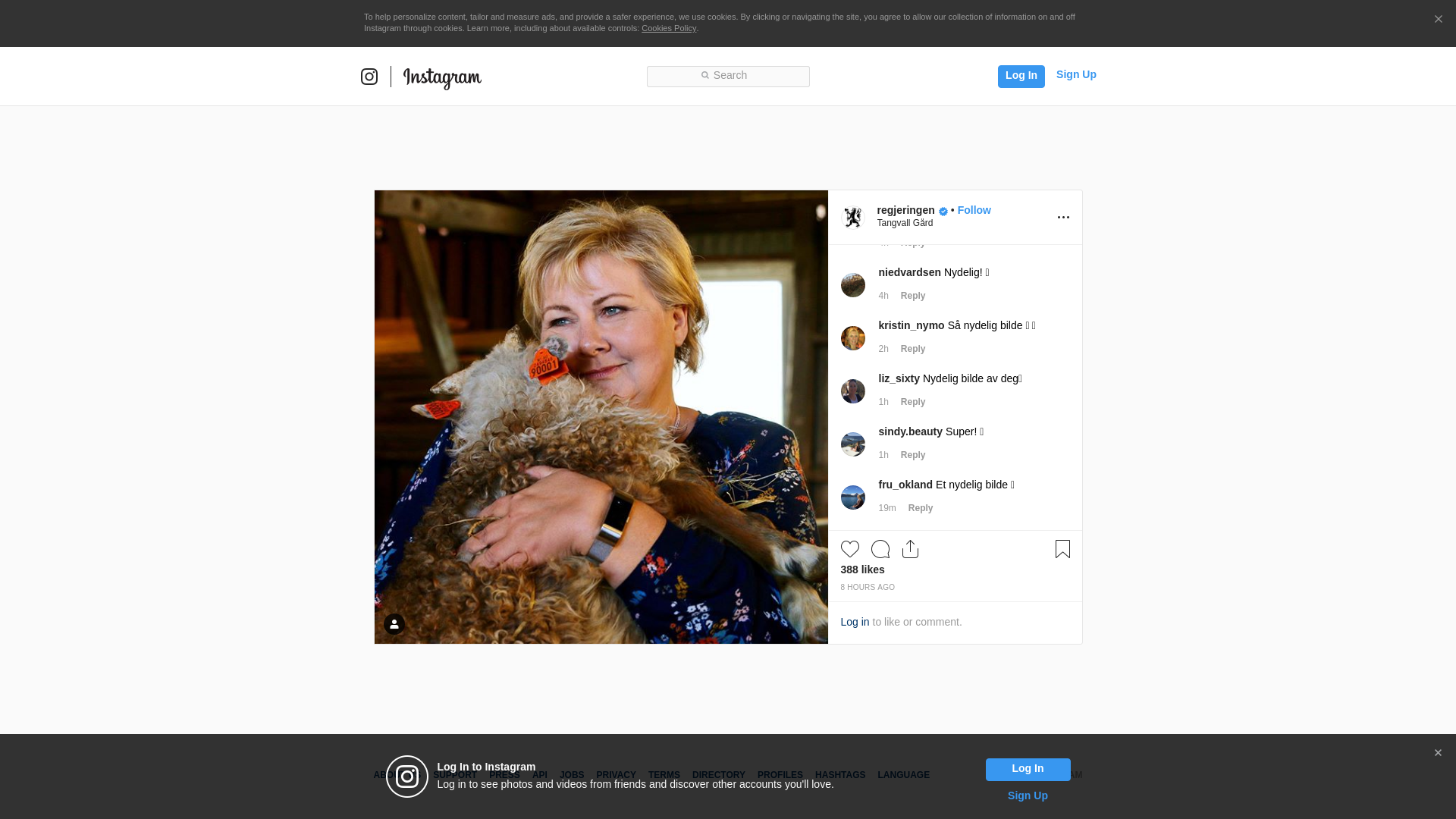Click the comment speech bubble icon
Screen dimensions: 1456x819
click(x=880, y=549)
